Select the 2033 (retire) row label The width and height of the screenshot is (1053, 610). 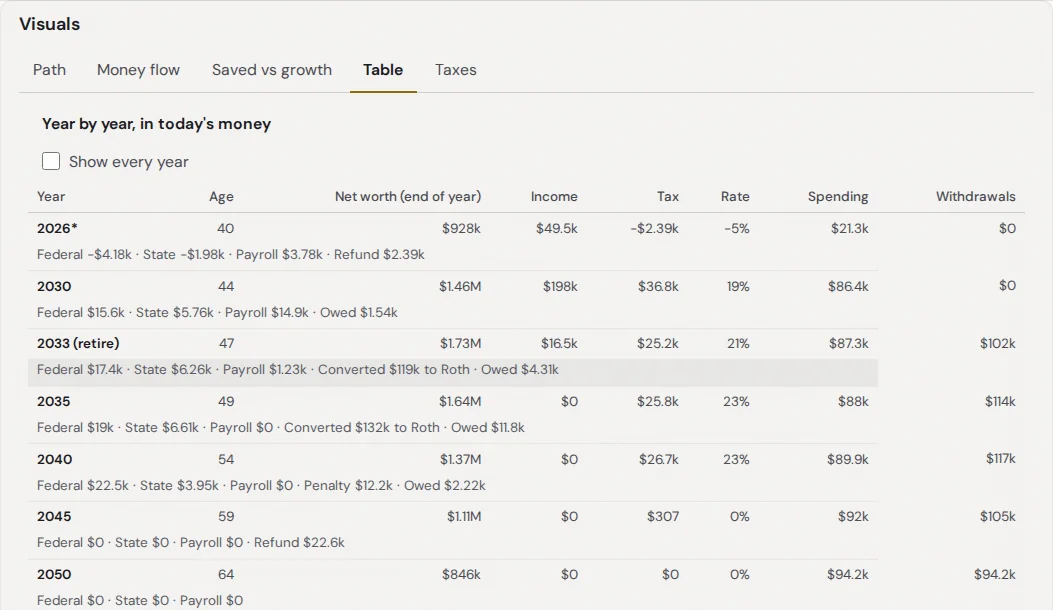pos(78,343)
